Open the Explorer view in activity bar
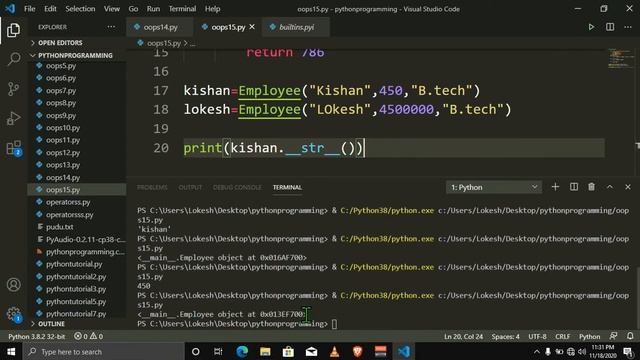 [x=13, y=30]
